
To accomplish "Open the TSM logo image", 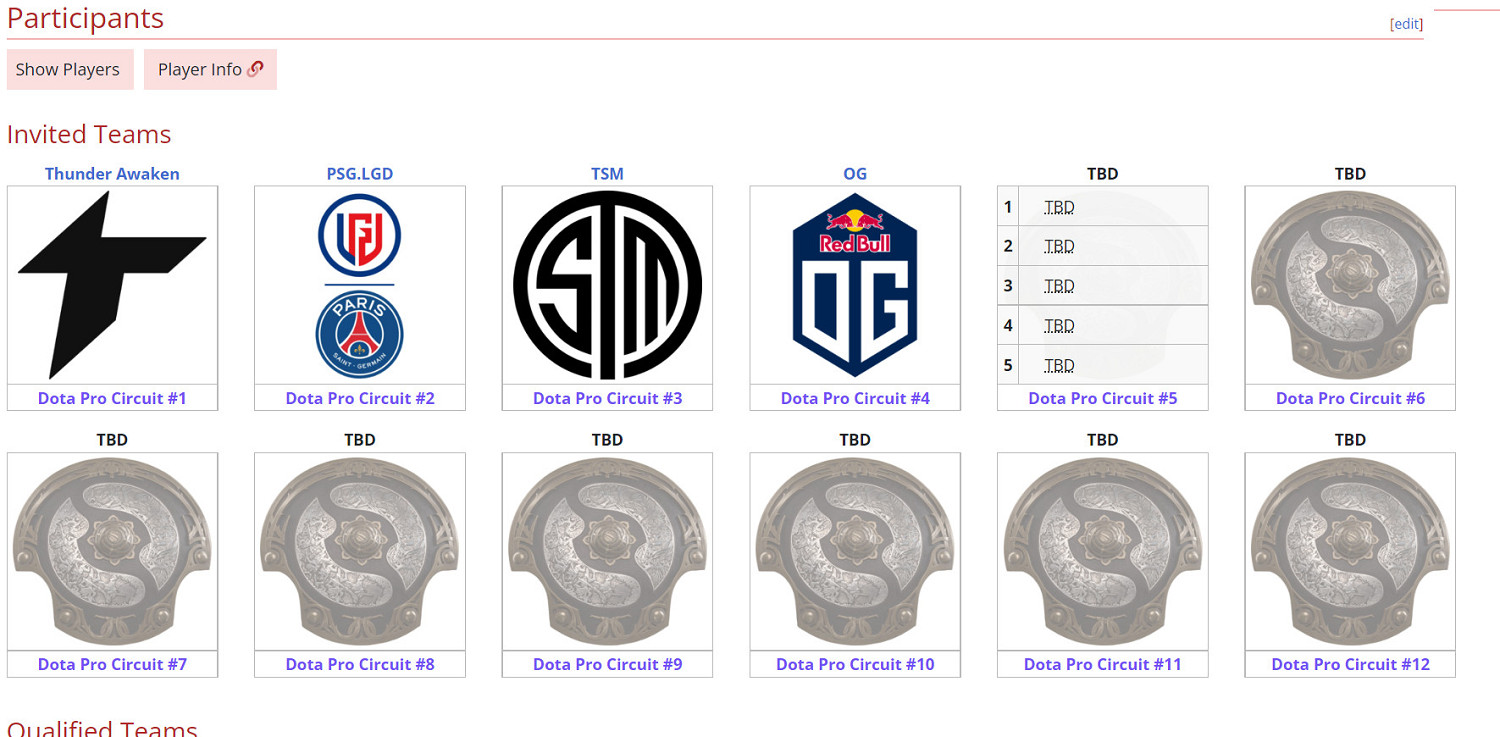I will point(607,285).
